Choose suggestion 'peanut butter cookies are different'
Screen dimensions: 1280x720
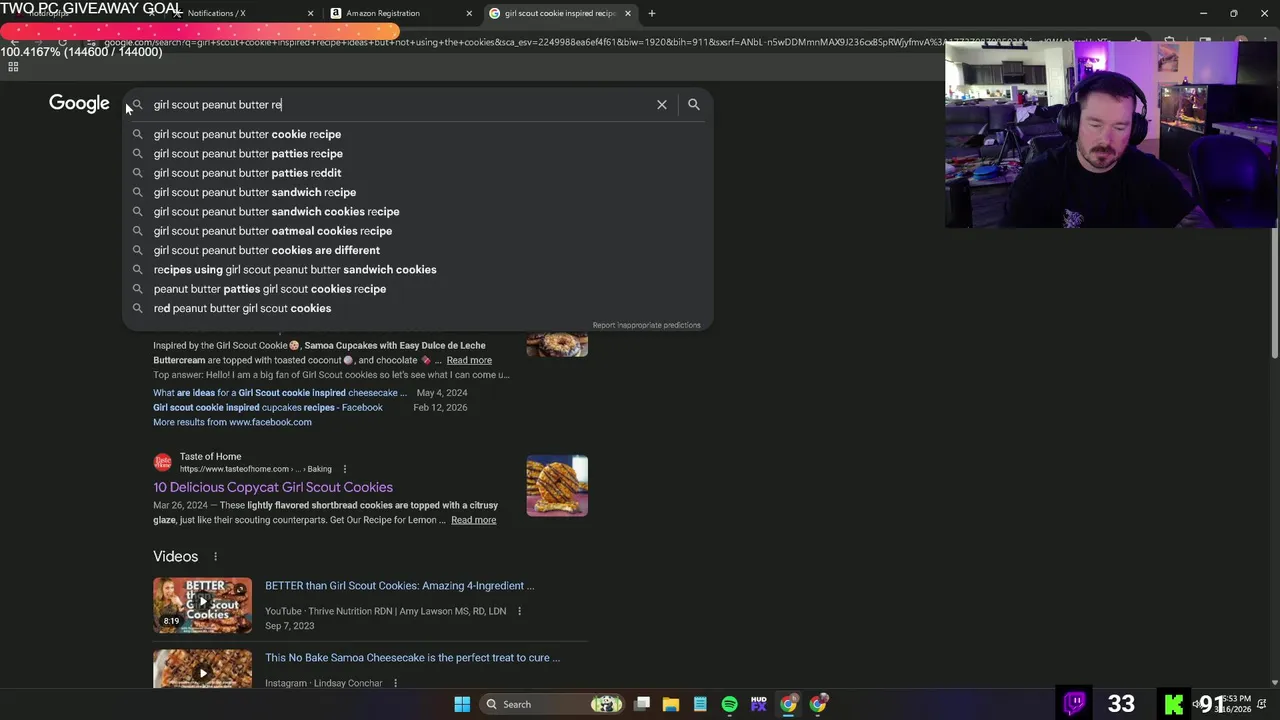[418, 250]
